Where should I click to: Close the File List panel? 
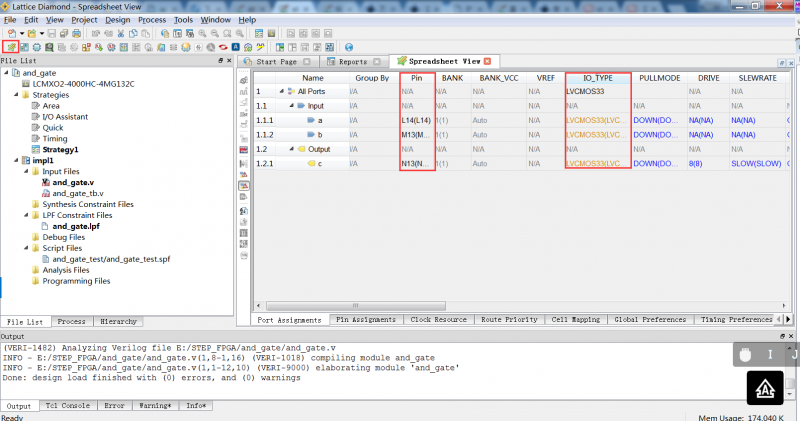pyautogui.click(x=229, y=60)
